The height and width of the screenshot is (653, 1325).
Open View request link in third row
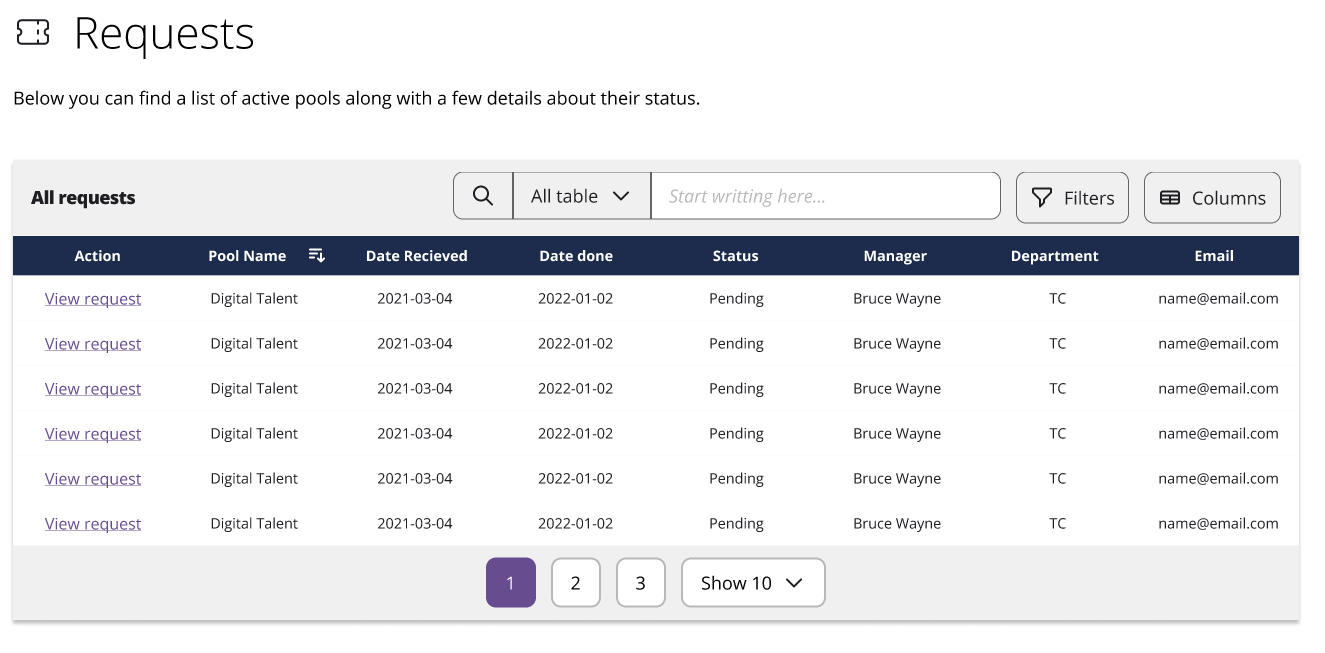coord(93,389)
